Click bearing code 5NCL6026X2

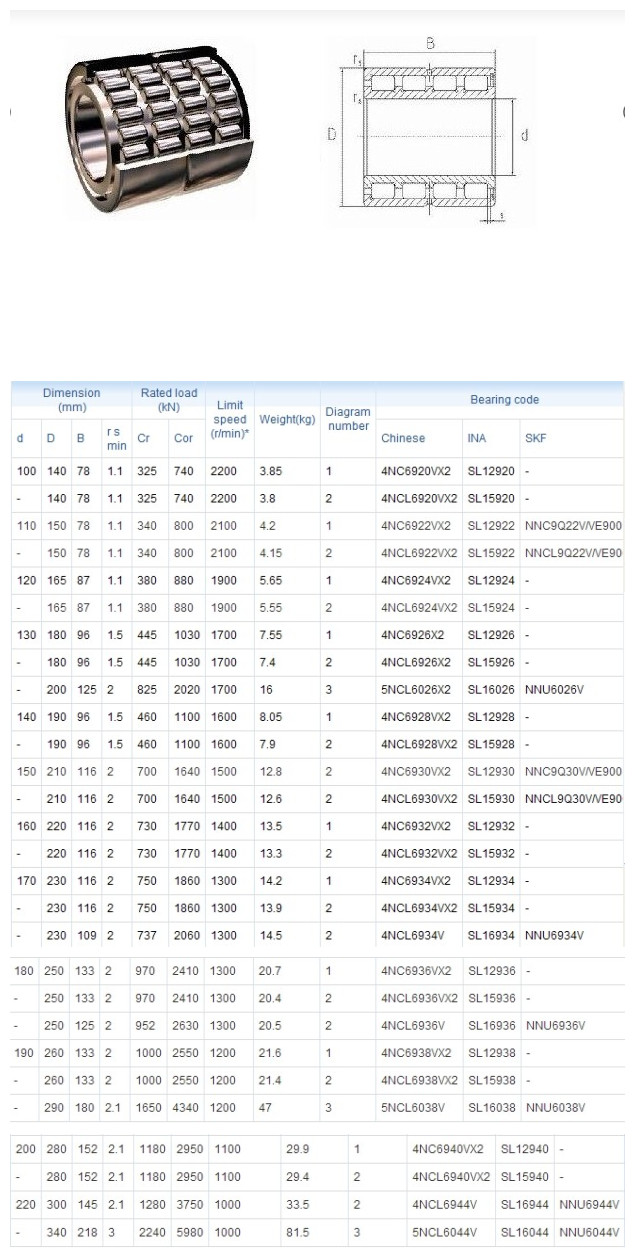coord(416,690)
